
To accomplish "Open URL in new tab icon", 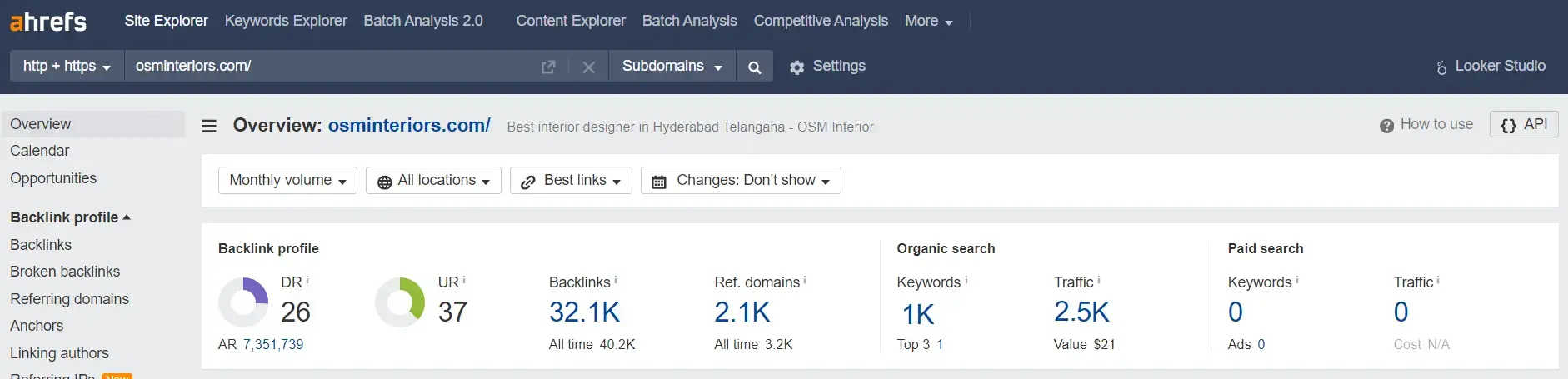I will [548, 67].
